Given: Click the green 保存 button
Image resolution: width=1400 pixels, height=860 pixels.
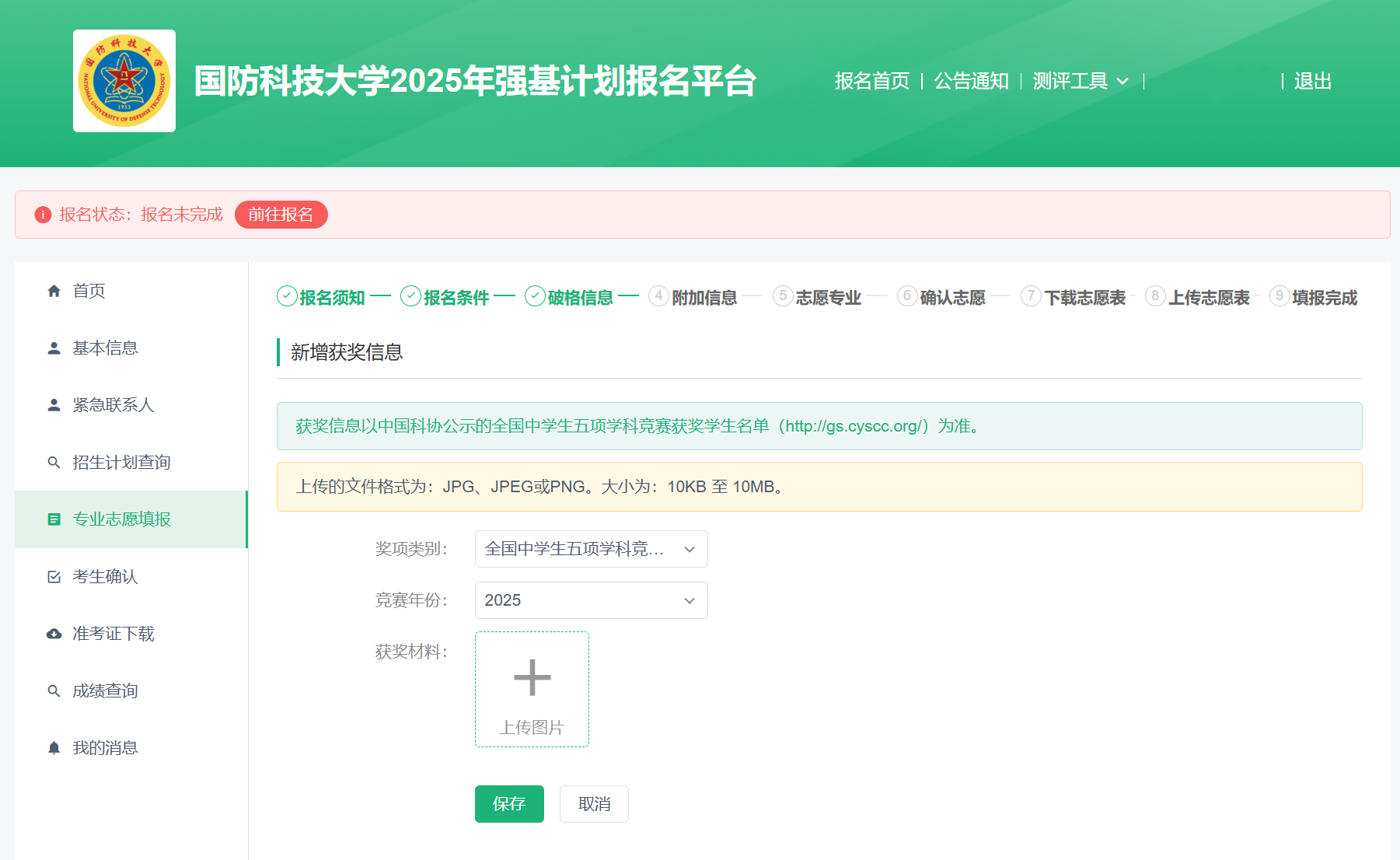Looking at the screenshot, I should click(509, 804).
